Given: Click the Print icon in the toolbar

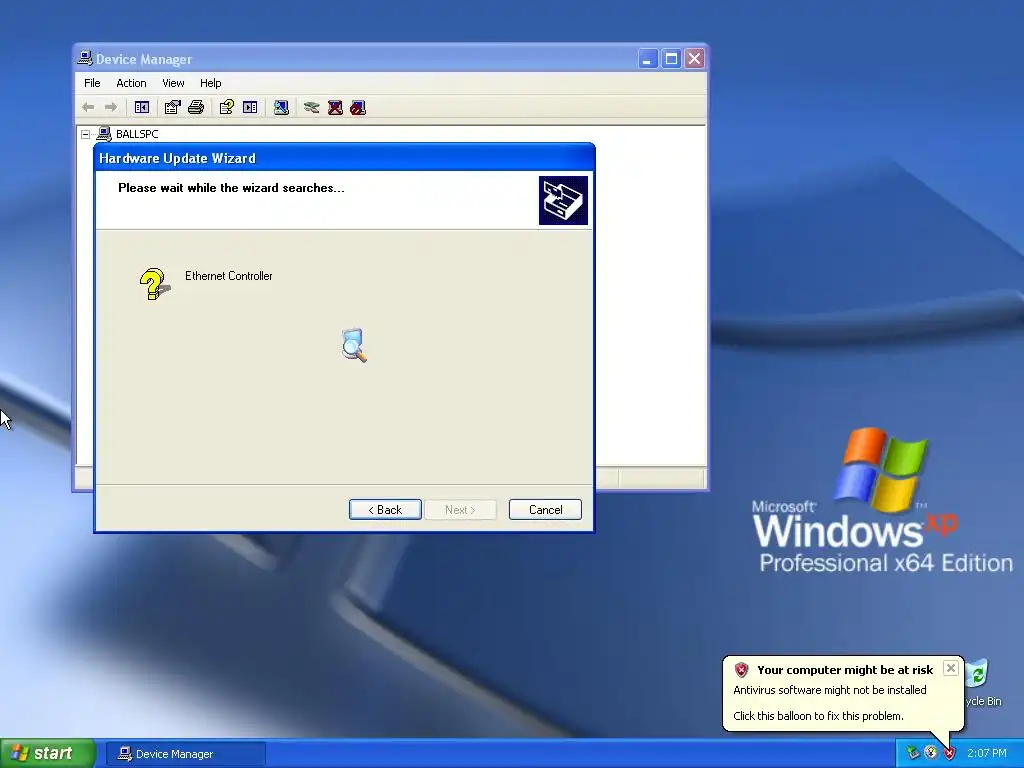Looking at the screenshot, I should click(x=196, y=107).
